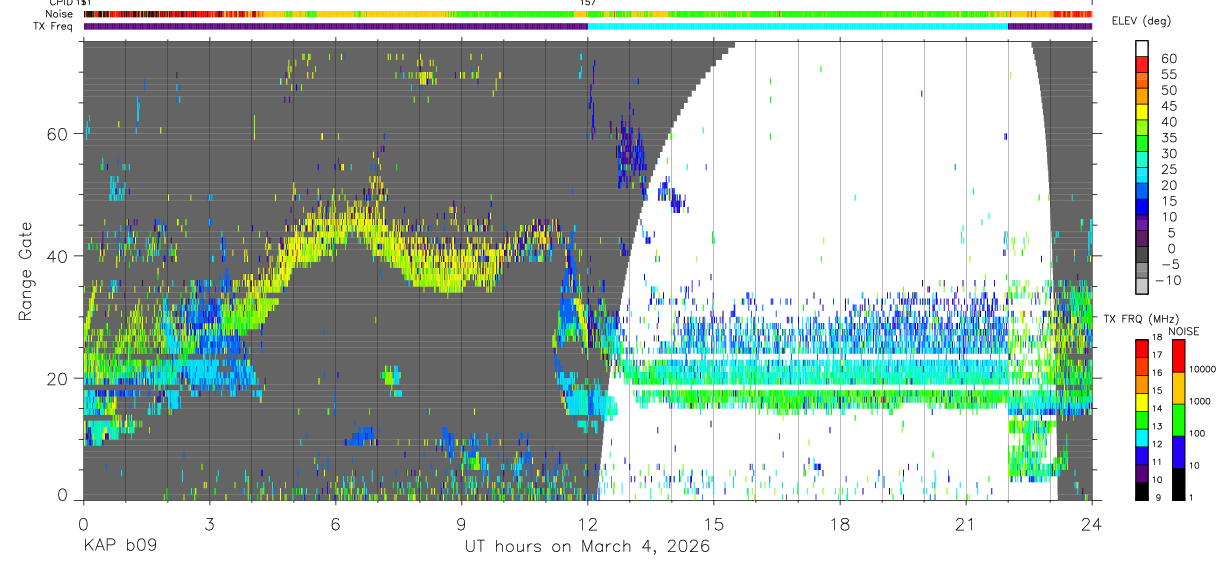
Task: Click the cyan section of TX Freq timeline bar
Action: [x=797, y=26]
